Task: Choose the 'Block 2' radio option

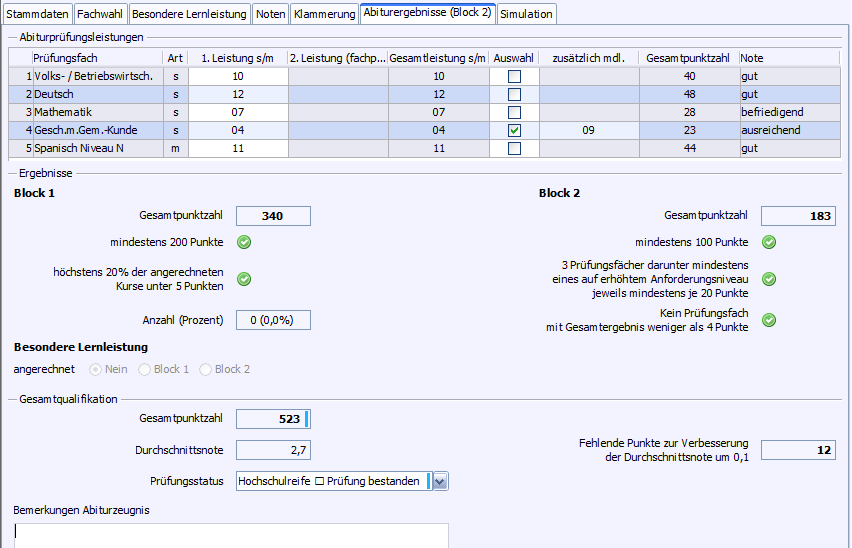Action: (207, 369)
